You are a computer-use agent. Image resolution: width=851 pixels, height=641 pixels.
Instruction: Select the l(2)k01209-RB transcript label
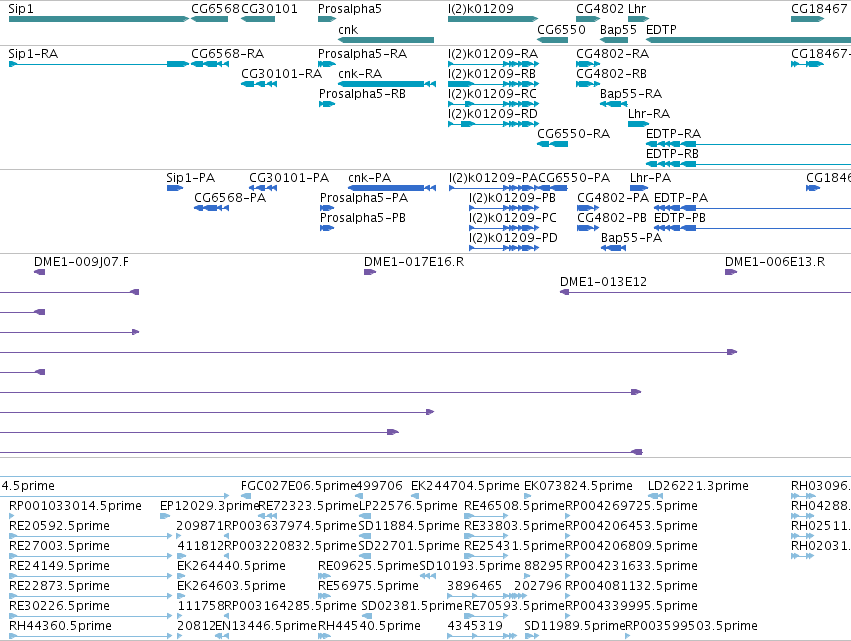coord(492,74)
